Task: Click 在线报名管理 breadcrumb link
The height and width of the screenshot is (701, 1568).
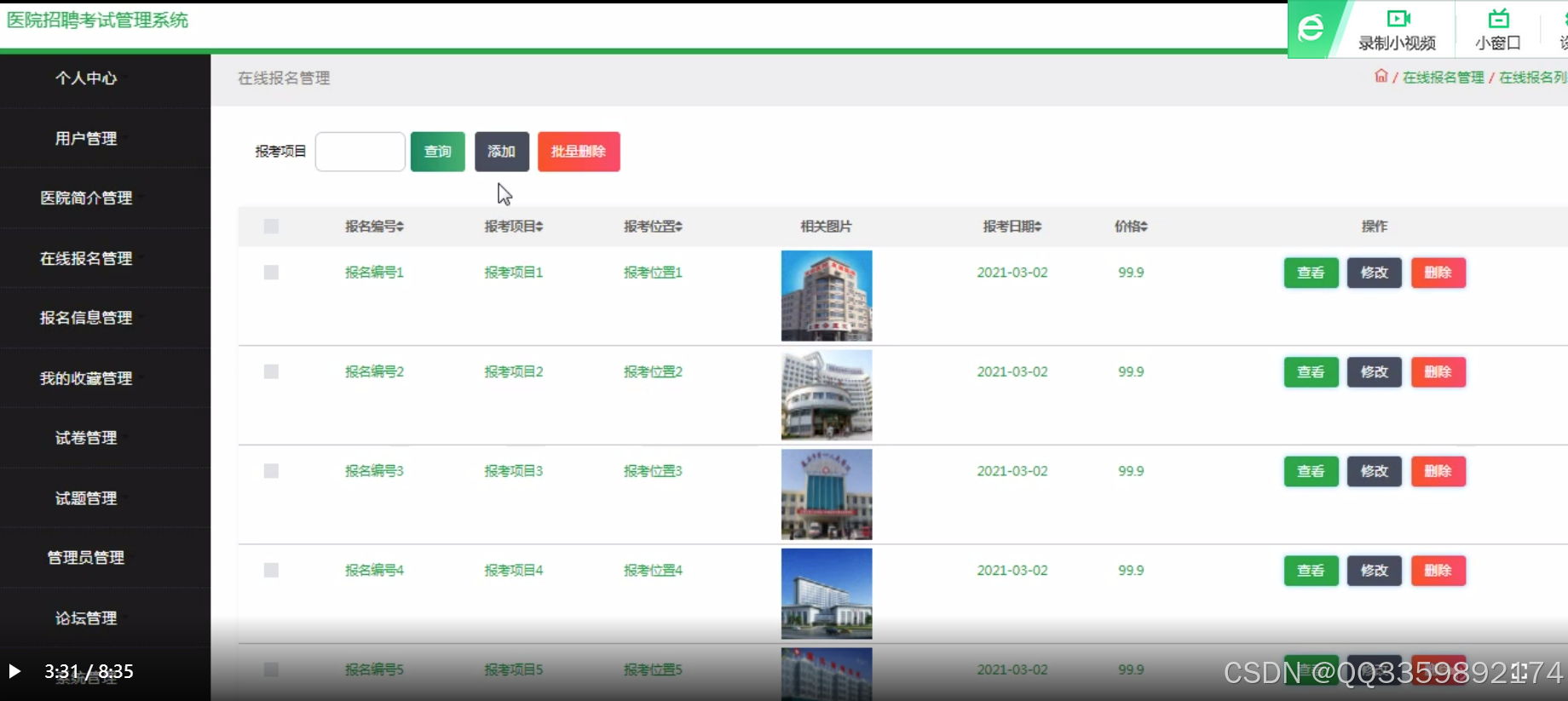Action: coord(1444,78)
